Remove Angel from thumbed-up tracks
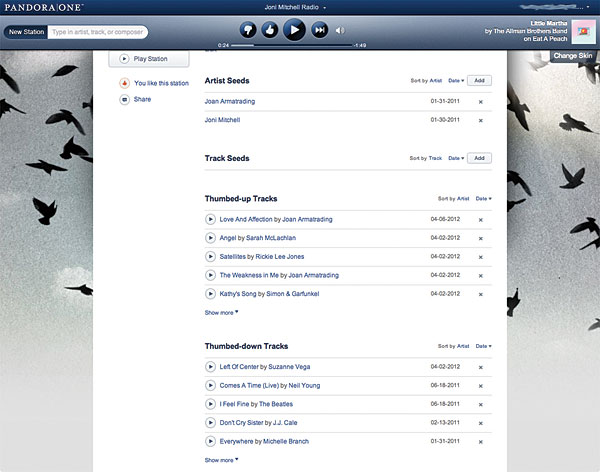The height and width of the screenshot is (472, 600). click(481, 238)
